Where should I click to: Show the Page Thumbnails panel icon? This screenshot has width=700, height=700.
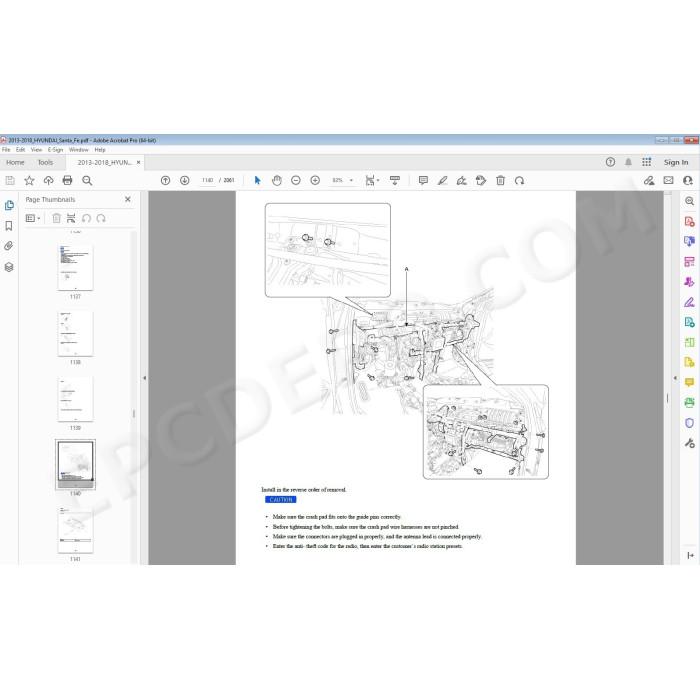[9, 205]
